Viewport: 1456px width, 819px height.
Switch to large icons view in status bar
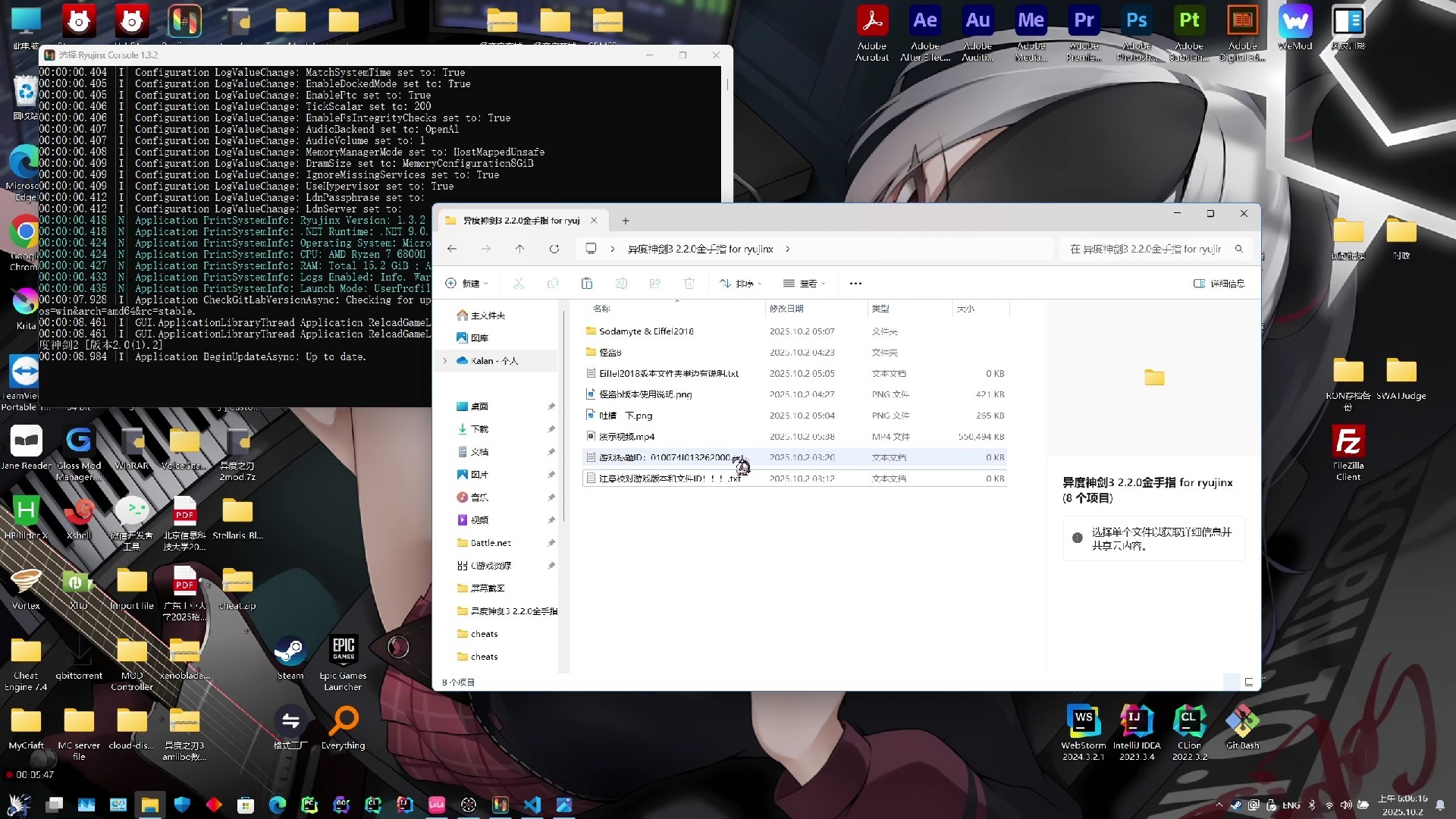[1248, 682]
